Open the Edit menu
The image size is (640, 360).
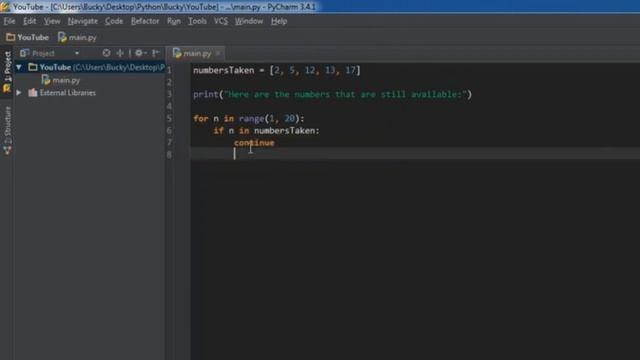pos(29,21)
